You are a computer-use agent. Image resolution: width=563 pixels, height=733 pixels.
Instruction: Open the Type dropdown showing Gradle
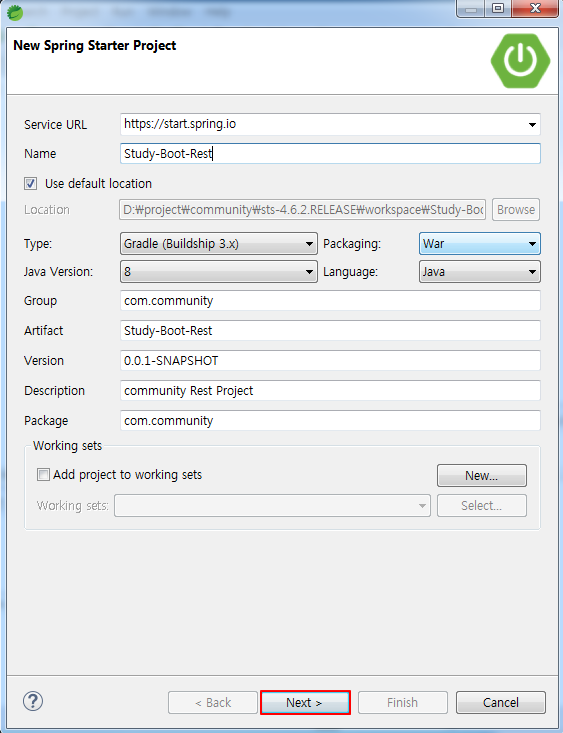tap(219, 244)
